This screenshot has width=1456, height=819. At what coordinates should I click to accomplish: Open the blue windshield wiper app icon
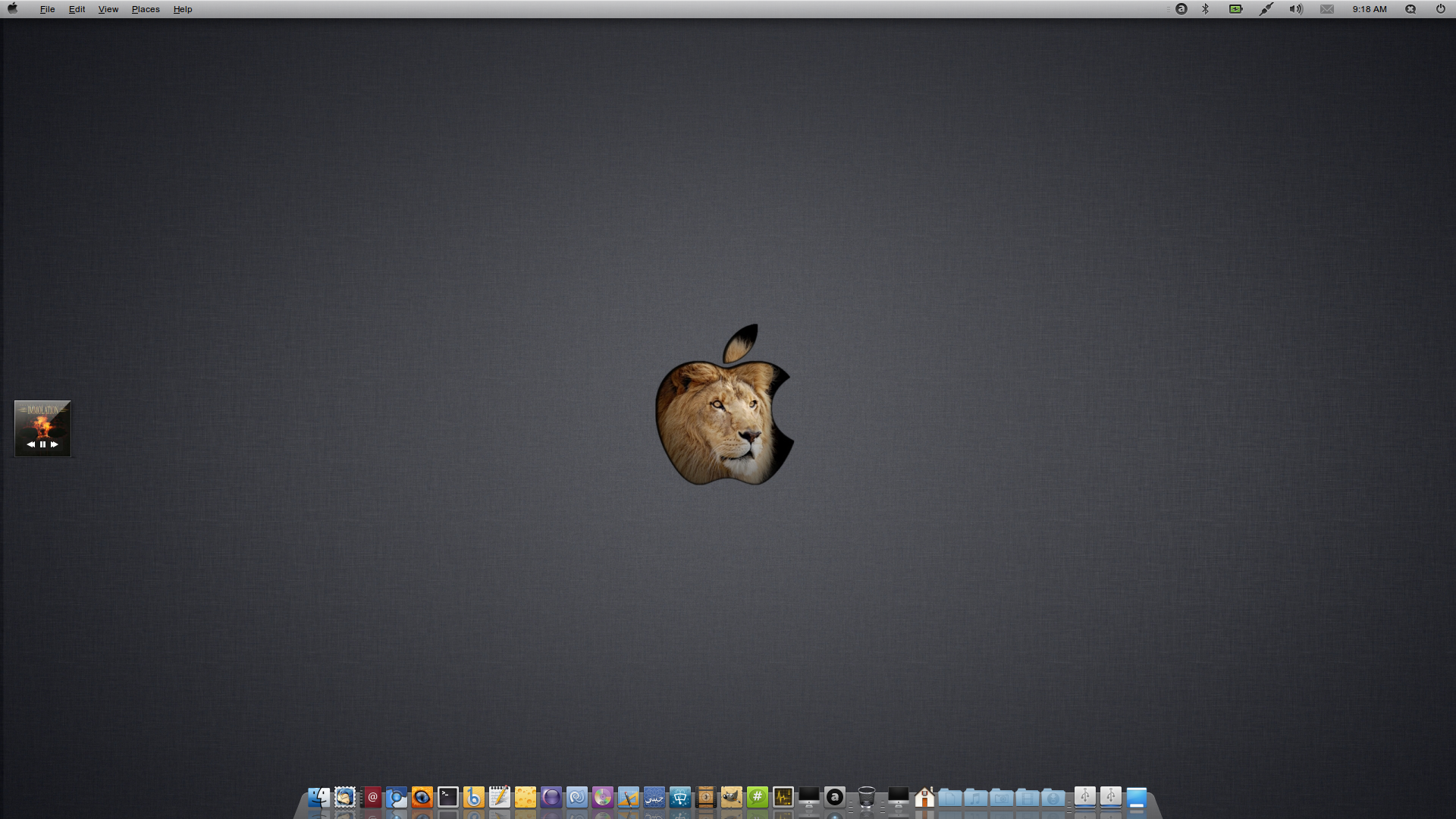(680, 798)
